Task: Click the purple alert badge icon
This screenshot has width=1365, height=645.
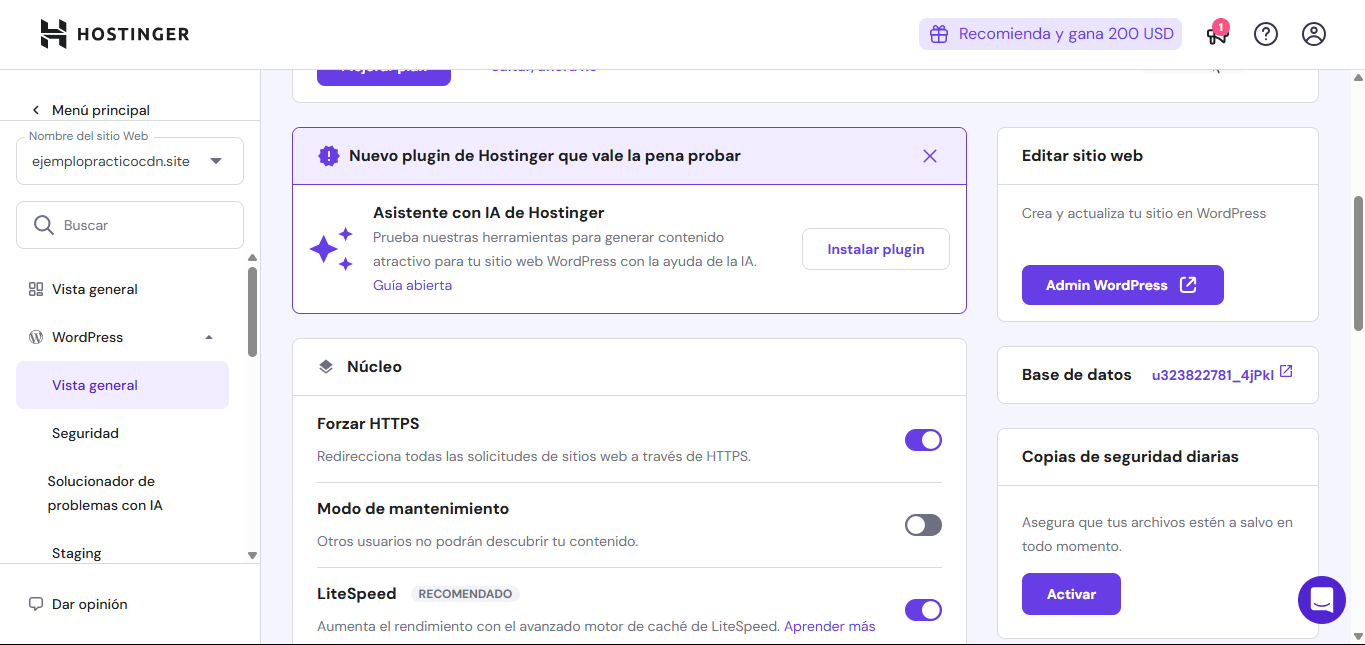Action: coord(328,156)
